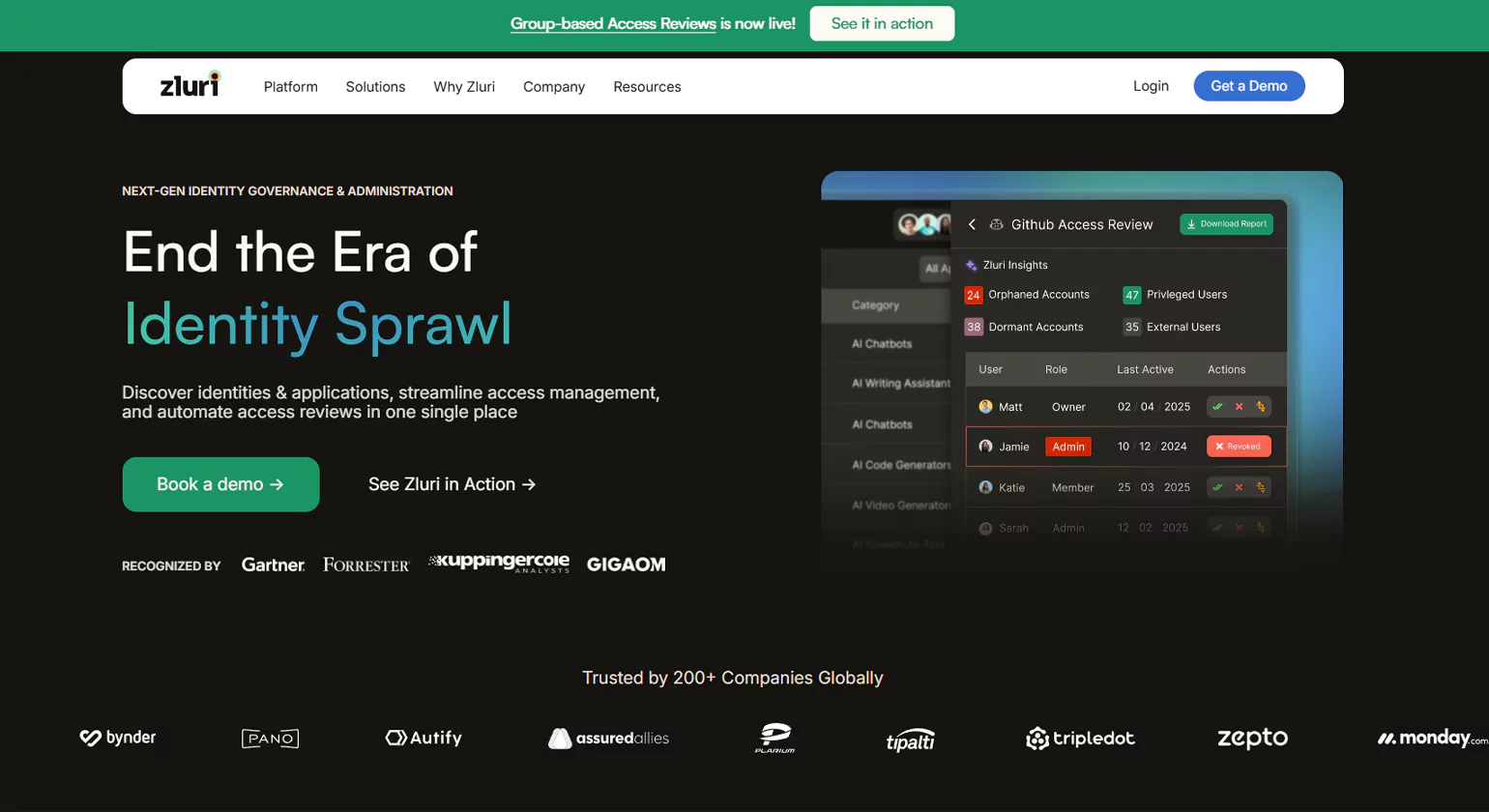Open the Resources dropdown menu
Image resolution: width=1489 pixels, height=812 pixels.
[x=647, y=87]
